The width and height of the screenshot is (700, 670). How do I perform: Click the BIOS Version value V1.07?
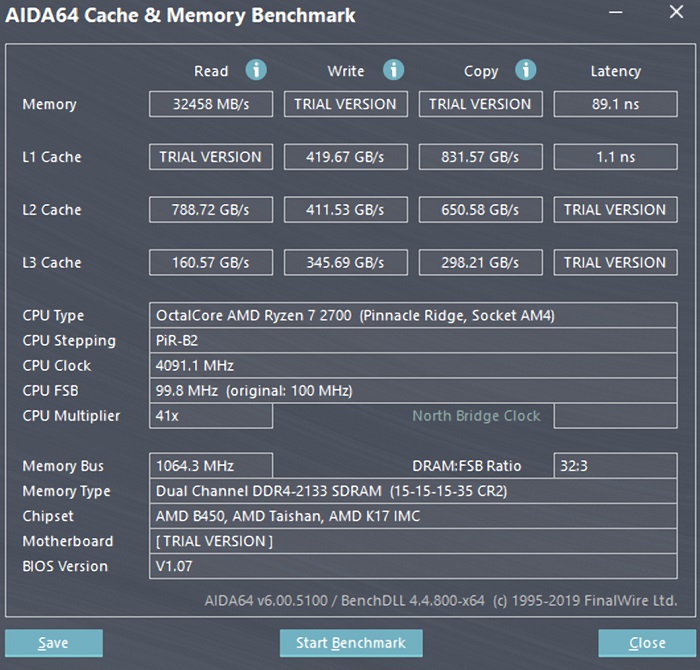[x=413, y=566]
